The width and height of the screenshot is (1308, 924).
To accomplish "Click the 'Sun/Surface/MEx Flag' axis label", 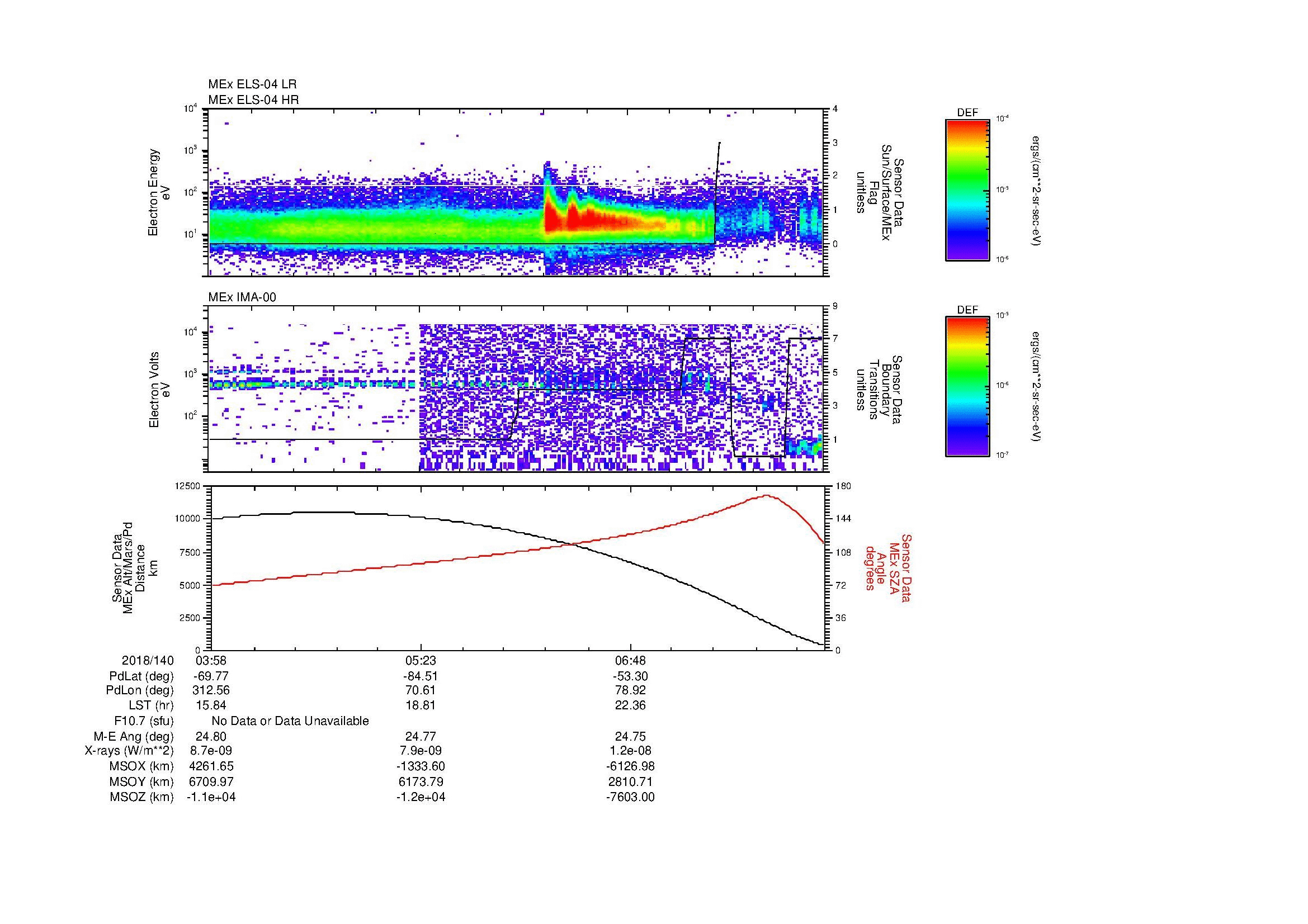I will pos(882,192).
